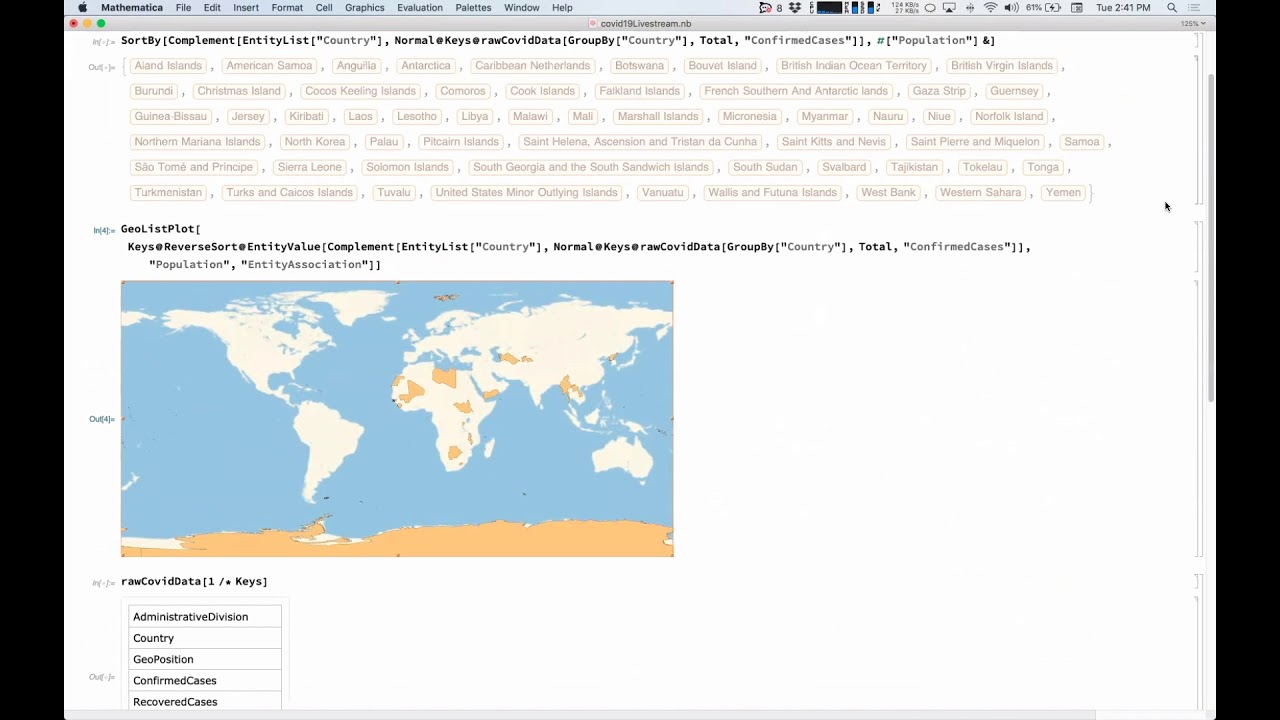Click the clock showing Tue 2:41 PM

pos(1123,7)
